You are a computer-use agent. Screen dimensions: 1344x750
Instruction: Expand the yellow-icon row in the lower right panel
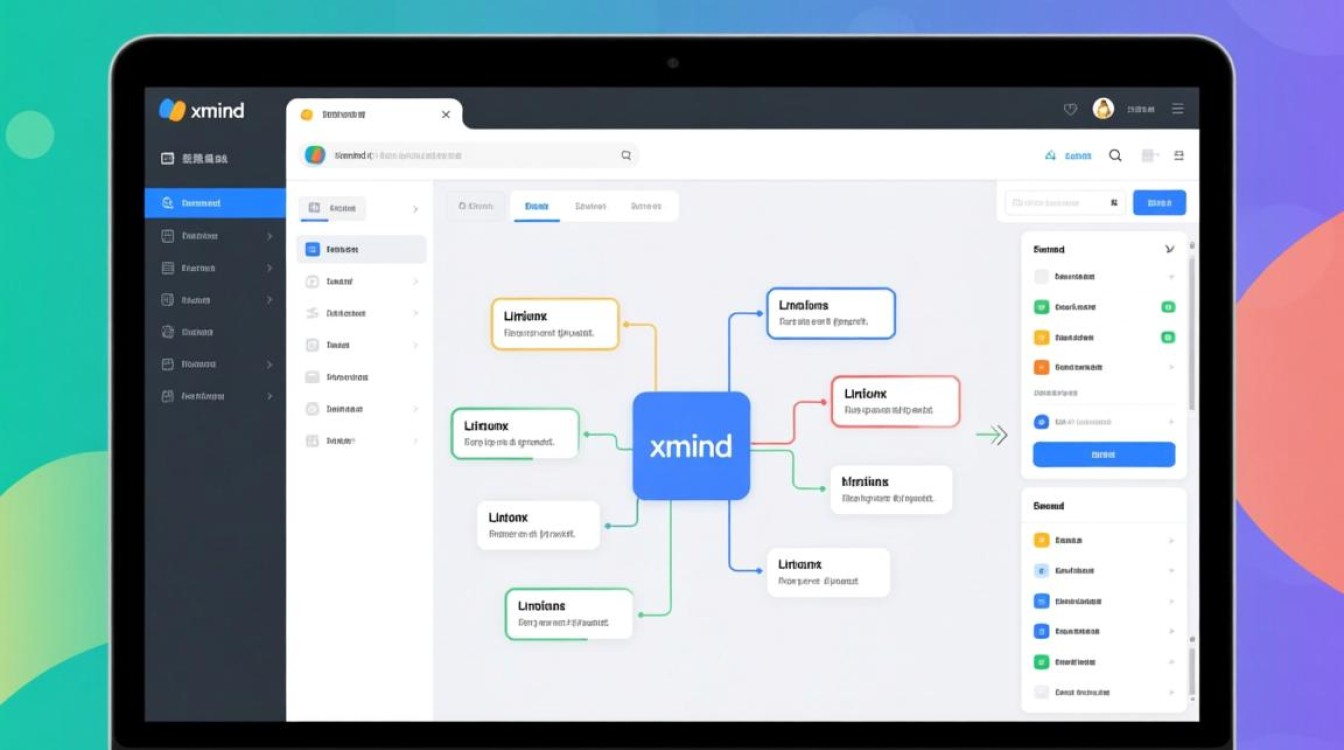1171,540
